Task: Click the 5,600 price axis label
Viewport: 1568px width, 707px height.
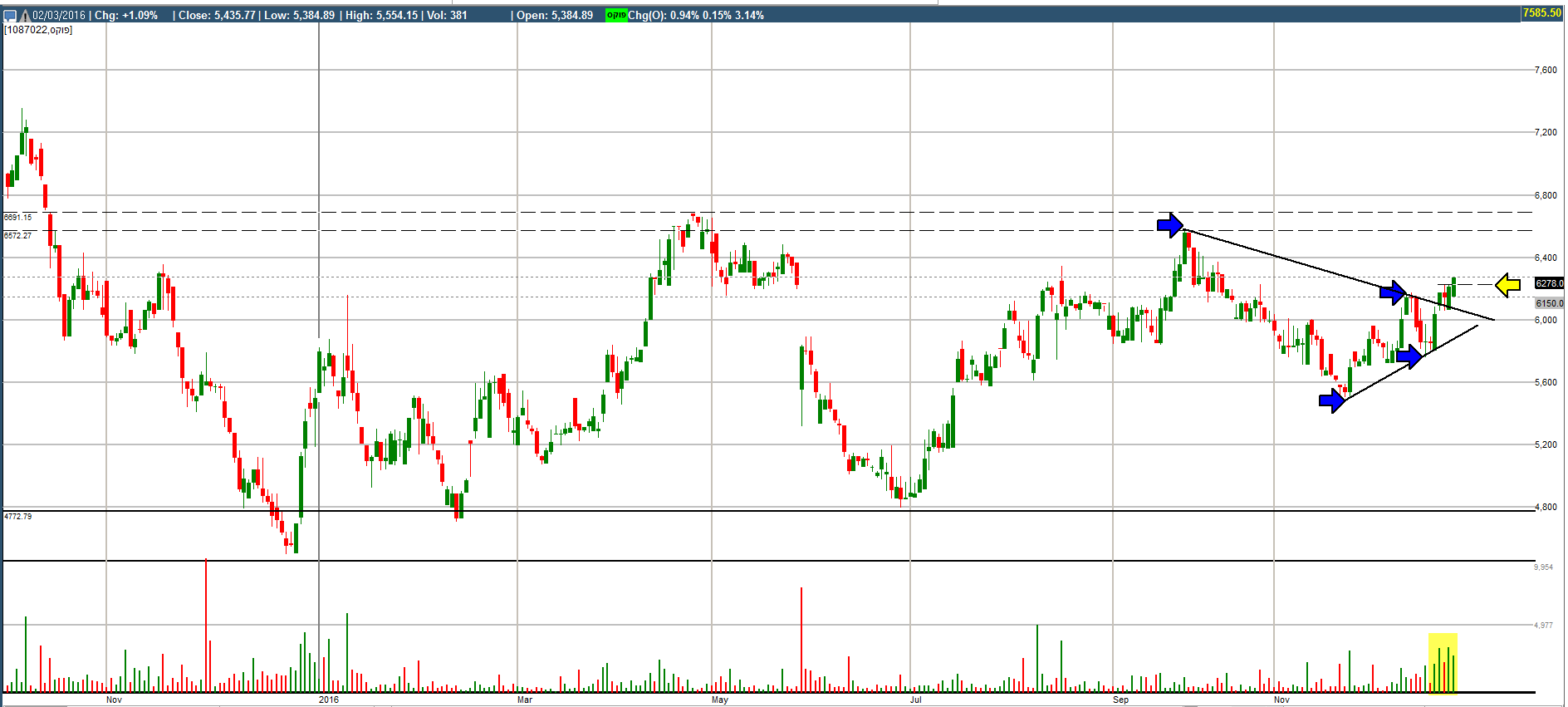Action: [x=1546, y=382]
